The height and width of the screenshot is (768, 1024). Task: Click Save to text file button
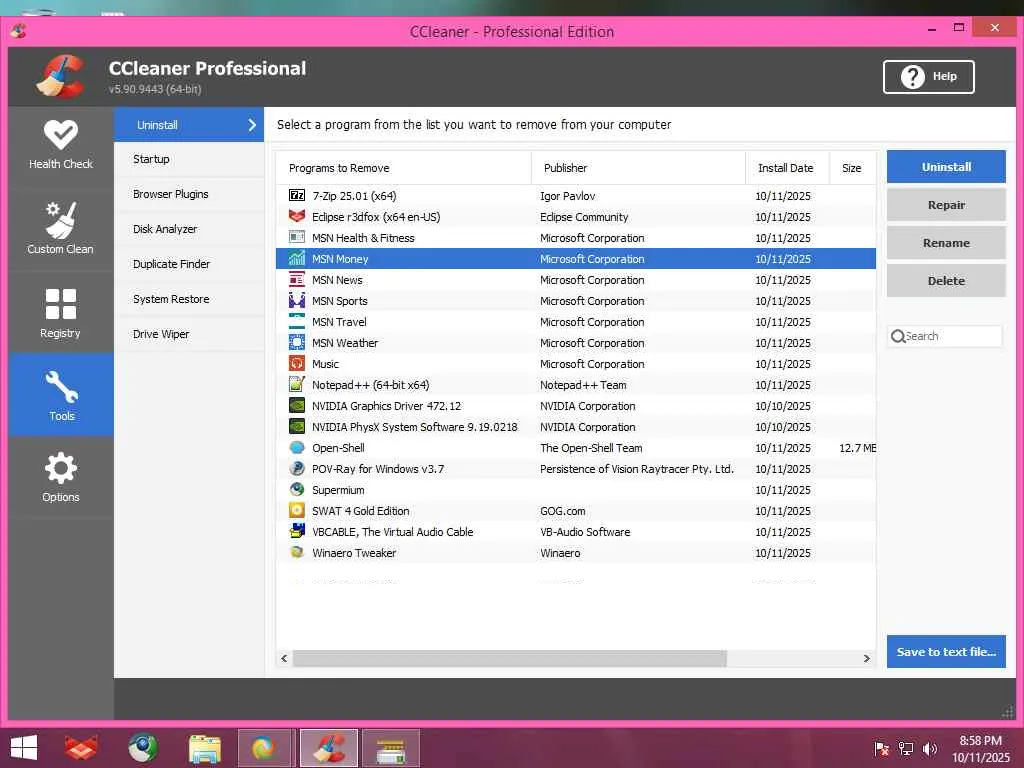(x=946, y=651)
